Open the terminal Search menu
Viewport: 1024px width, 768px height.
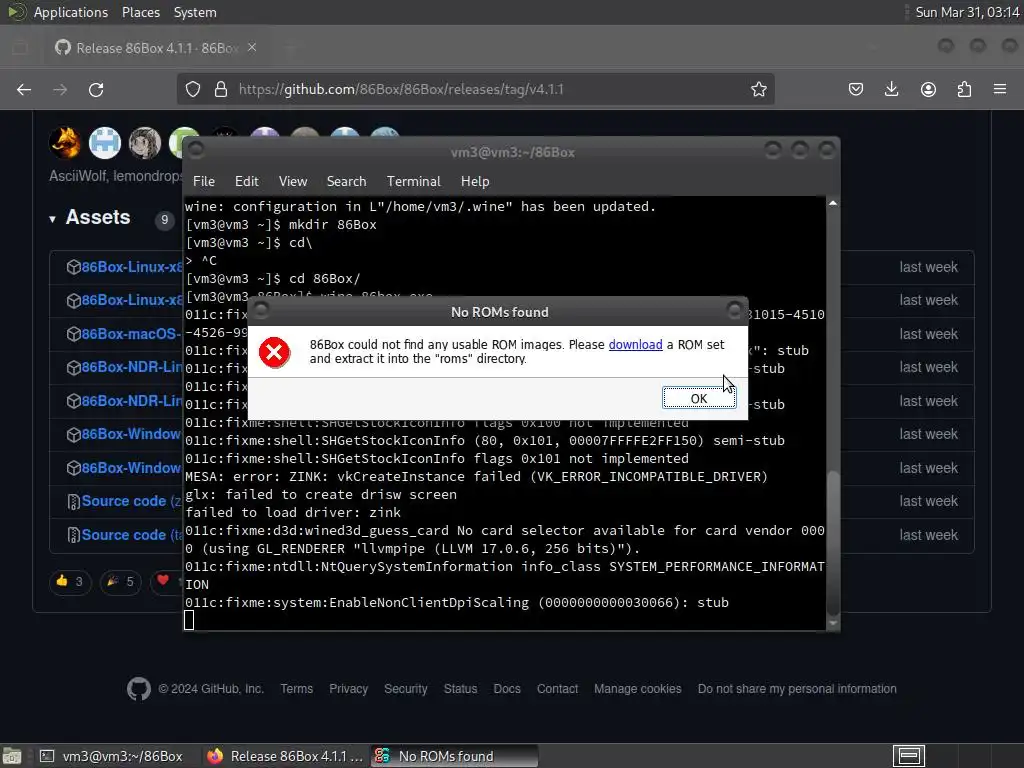(346, 182)
